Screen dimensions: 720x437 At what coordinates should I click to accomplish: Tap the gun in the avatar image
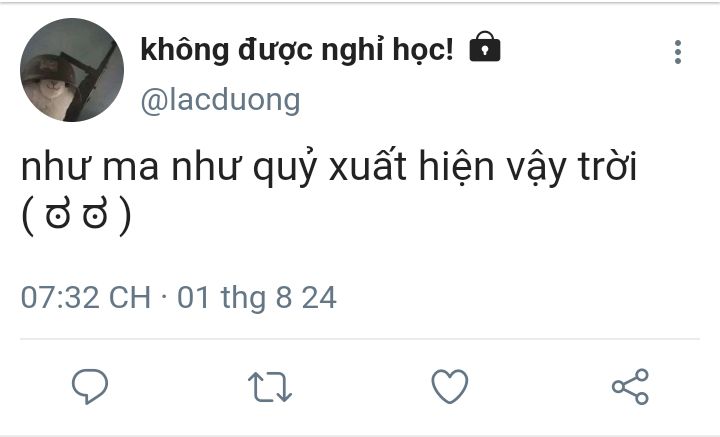pyautogui.click(x=92, y=82)
